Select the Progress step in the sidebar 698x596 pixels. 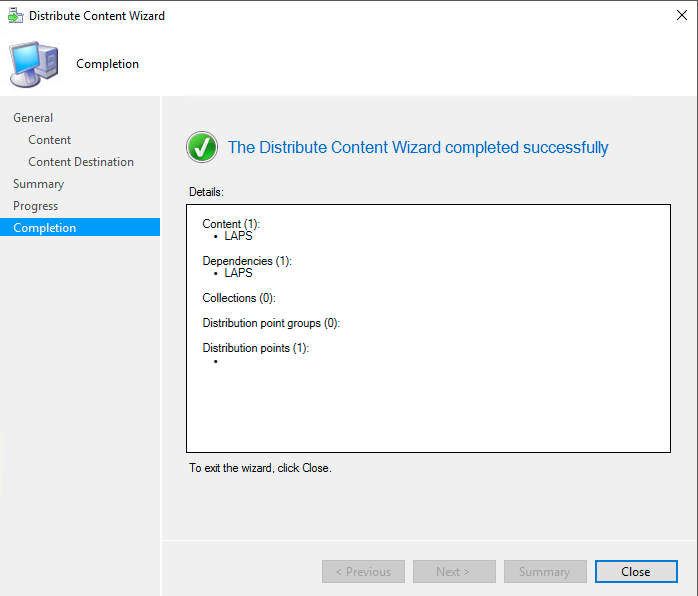click(36, 206)
